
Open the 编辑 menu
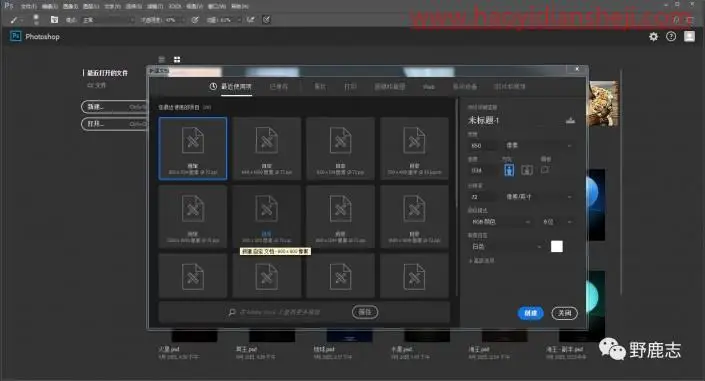click(49, 6)
